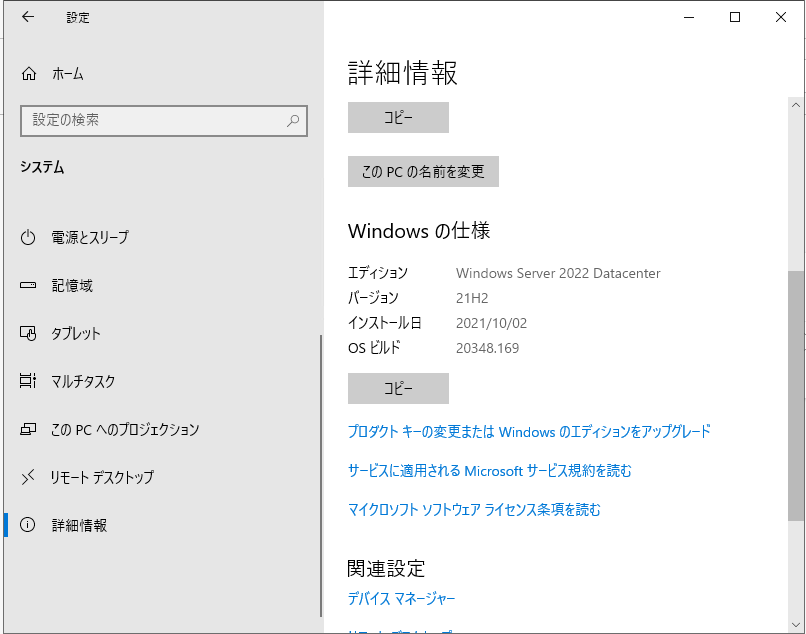Copy the Windows specifications with コピー

[x=398, y=388]
